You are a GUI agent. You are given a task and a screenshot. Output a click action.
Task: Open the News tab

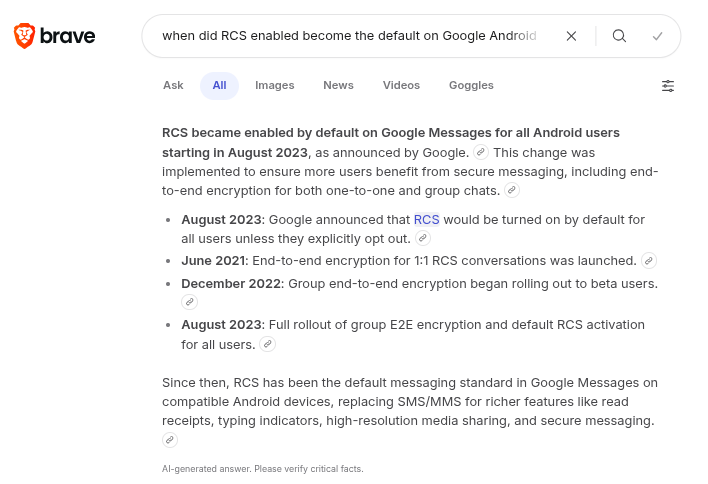tap(338, 86)
